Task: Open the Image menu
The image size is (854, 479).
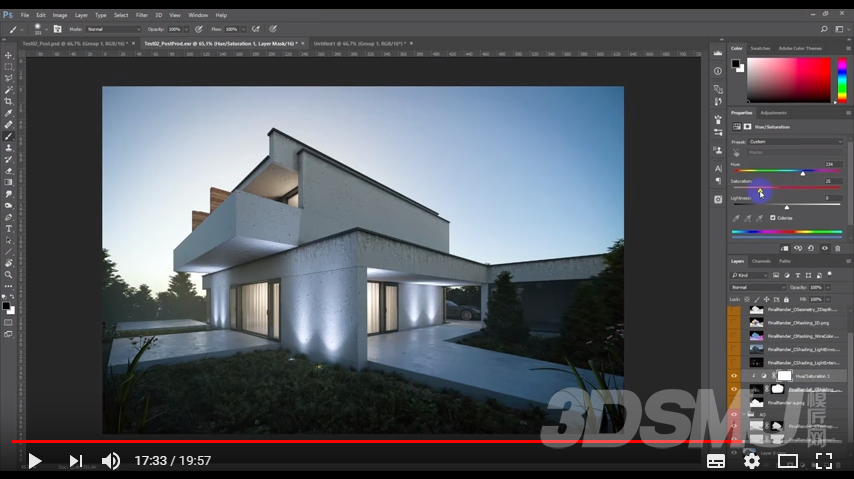Action: click(60, 15)
